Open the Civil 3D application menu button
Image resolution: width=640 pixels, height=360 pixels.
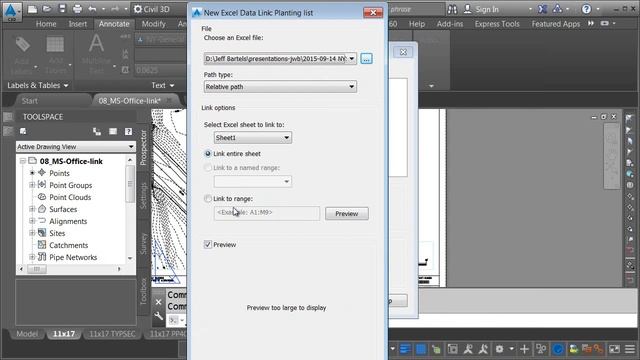coord(11,11)
